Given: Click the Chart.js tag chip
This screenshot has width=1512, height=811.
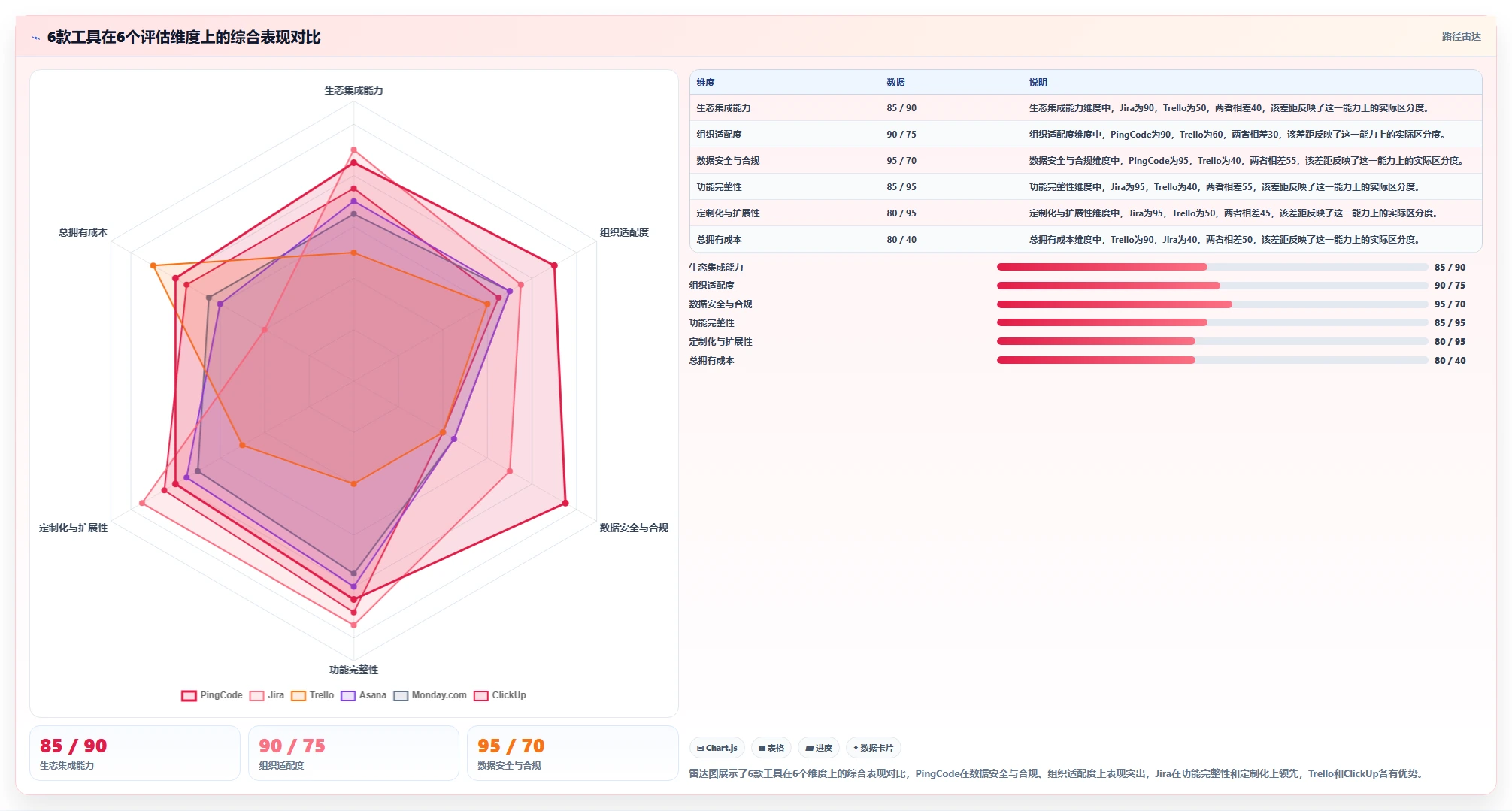Looking at the screenshot, I should 717,748.
